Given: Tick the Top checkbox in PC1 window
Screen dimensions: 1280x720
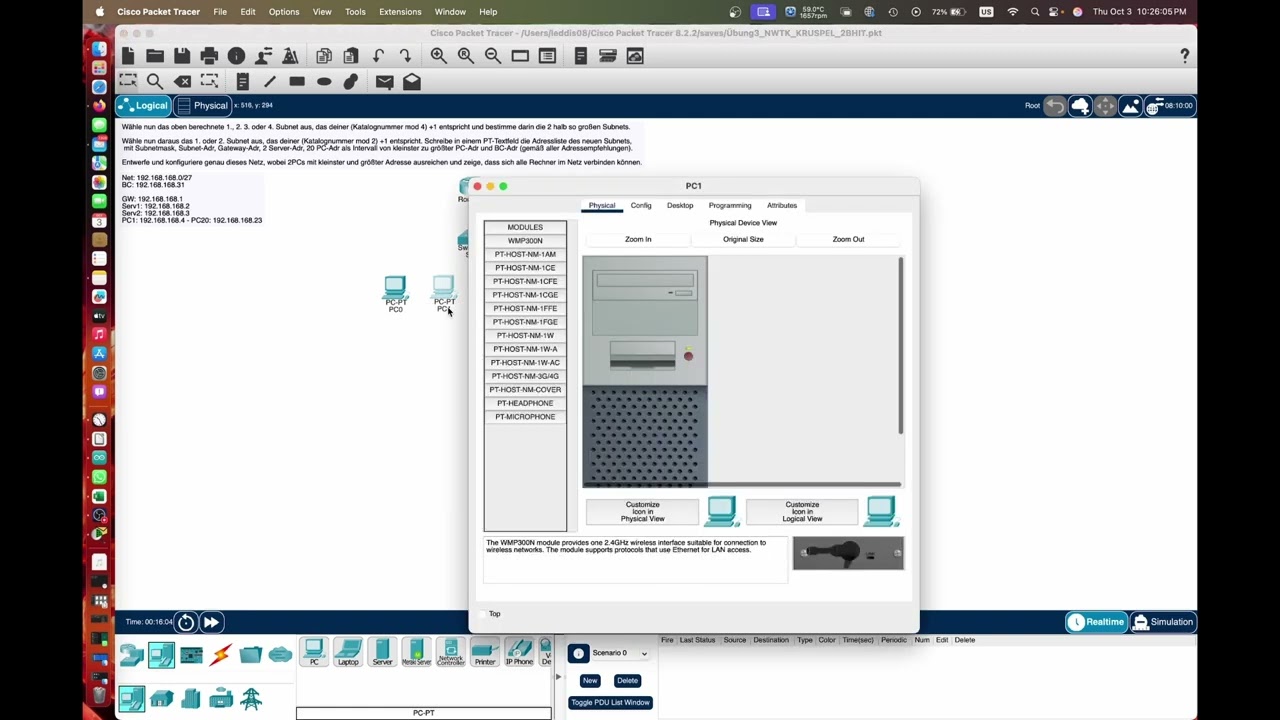Looking at the screenshot, I should click(x=482, y=614).
